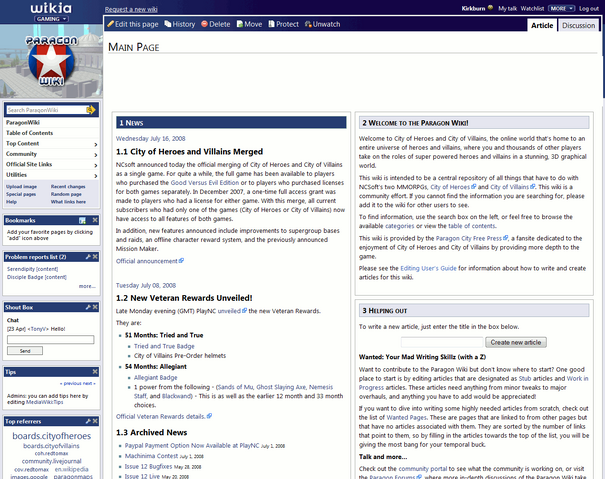The image size is (605, 479).
Task: Open Shout Box settings wrench icon
Action: pos(88,307)
